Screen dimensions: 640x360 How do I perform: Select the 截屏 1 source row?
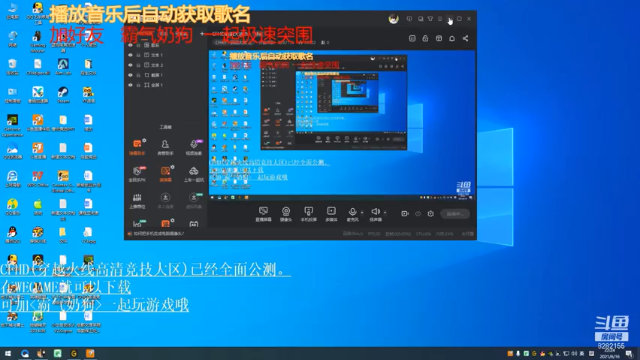click(x=166, y=75)
